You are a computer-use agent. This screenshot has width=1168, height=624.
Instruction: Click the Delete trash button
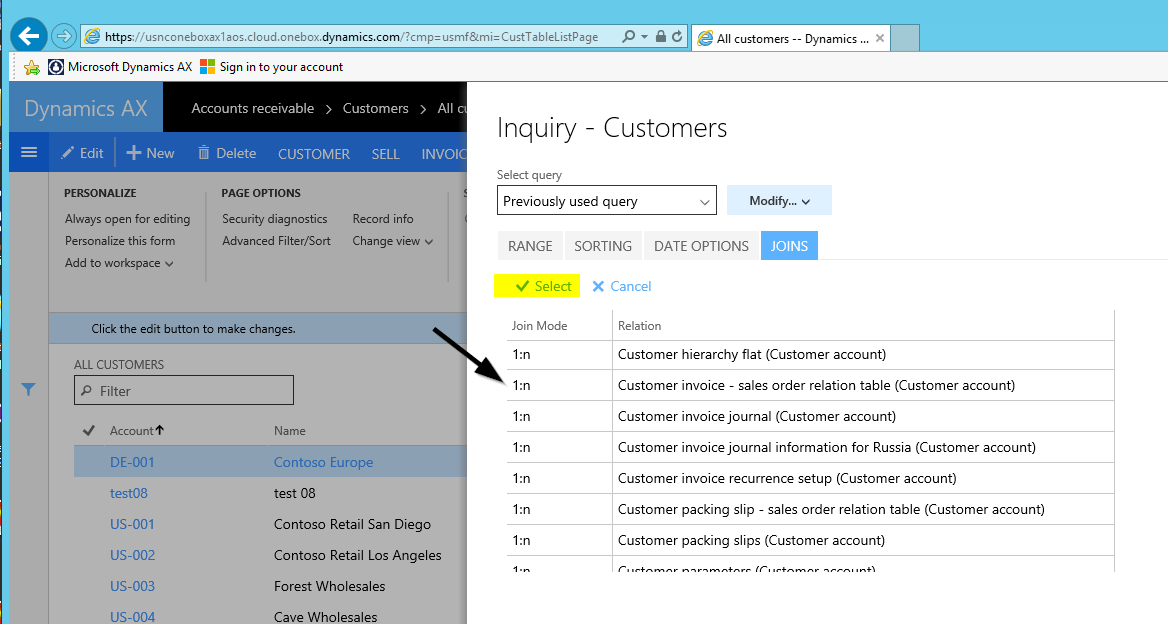tap(227, 153)
